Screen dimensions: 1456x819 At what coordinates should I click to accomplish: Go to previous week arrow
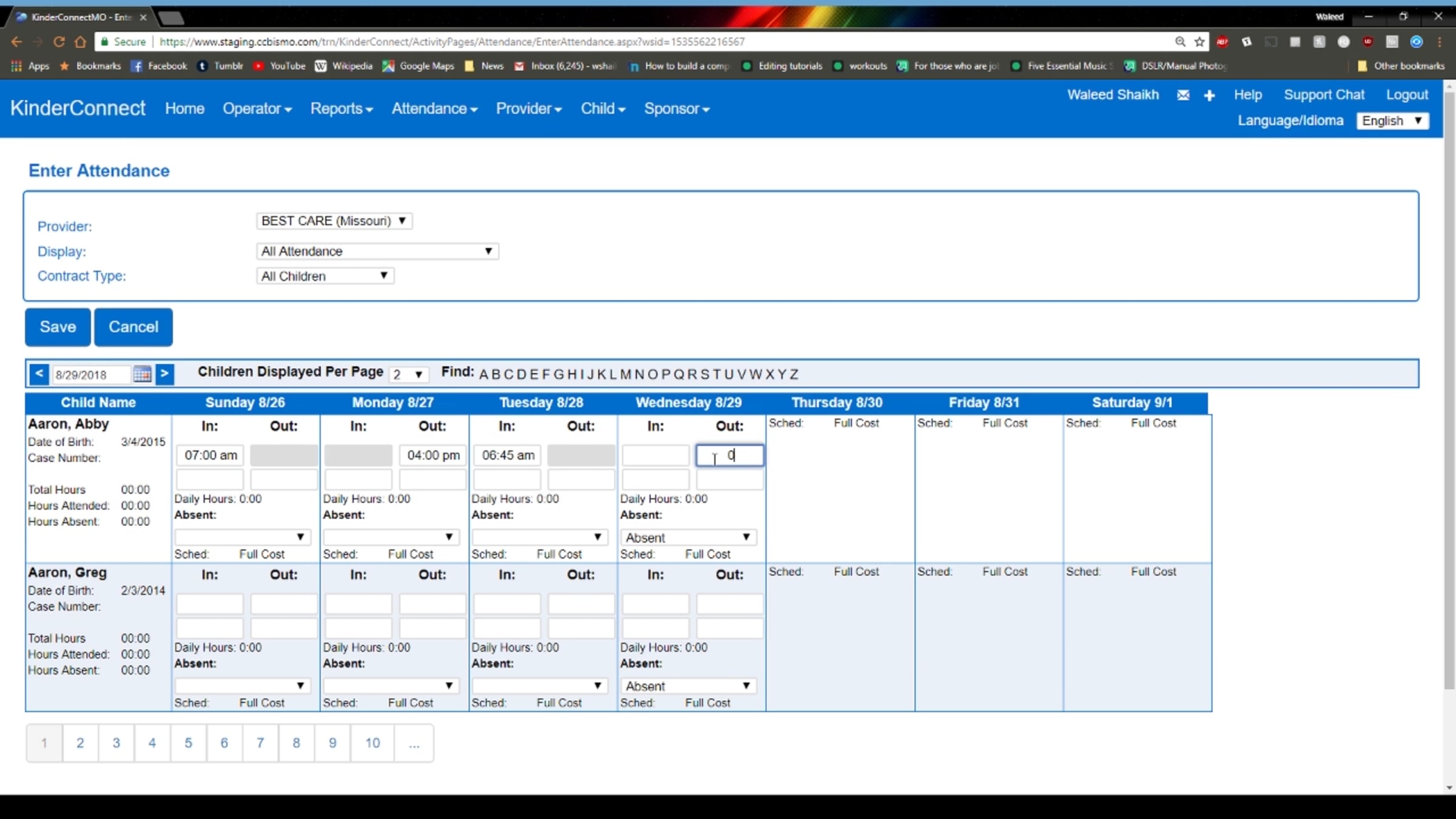pyautogui.click(x=39, y=374)
